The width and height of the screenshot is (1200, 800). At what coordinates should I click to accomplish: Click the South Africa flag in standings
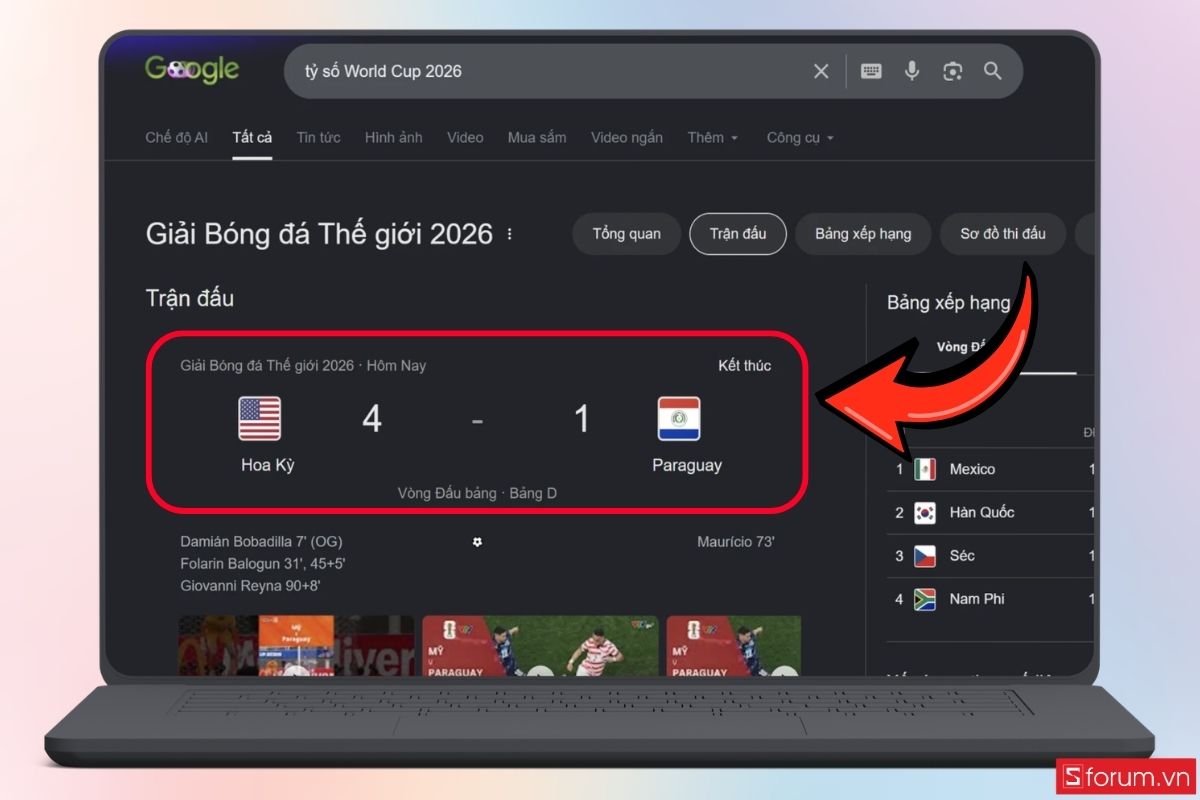pyautogui.click(x=925, y=599)
